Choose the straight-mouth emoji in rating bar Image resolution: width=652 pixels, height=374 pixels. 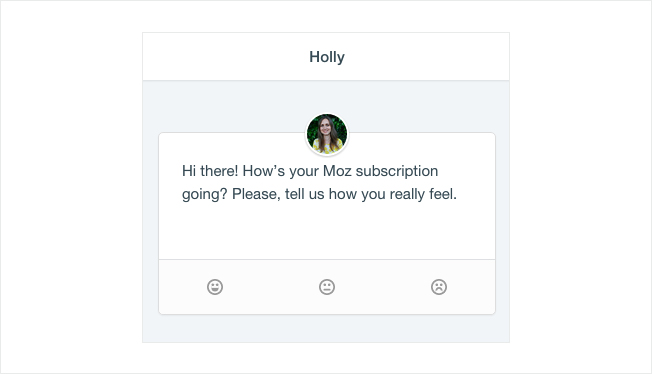pos(327,287)
